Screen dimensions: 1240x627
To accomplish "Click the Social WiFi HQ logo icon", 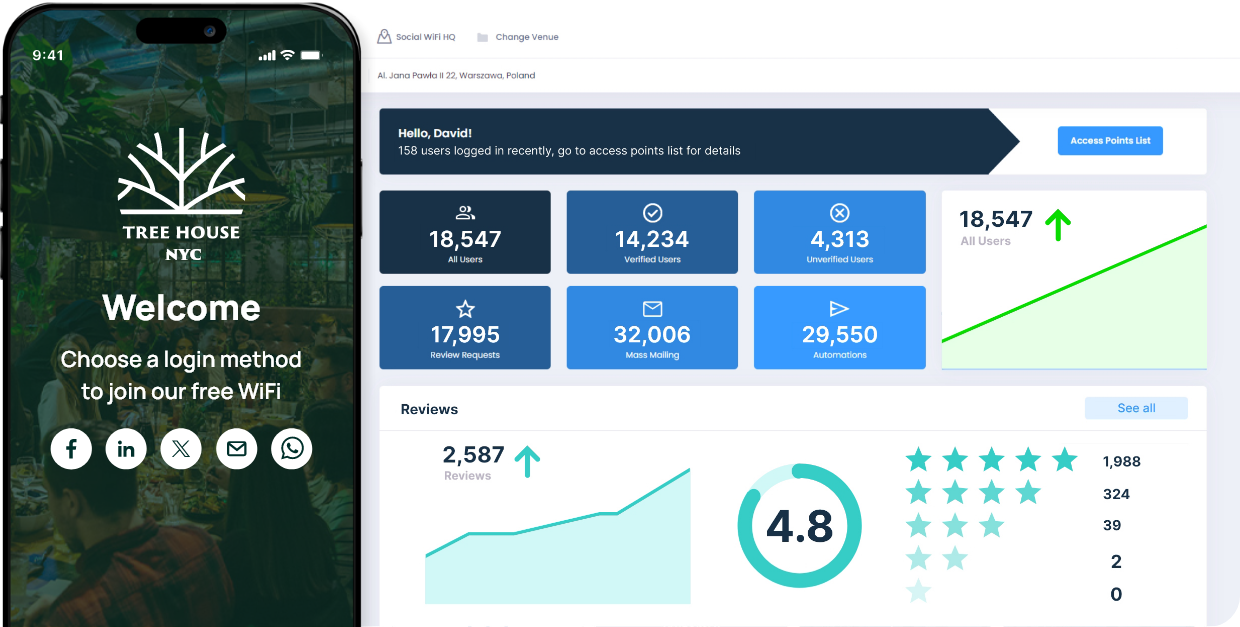I will coord(384,37).
